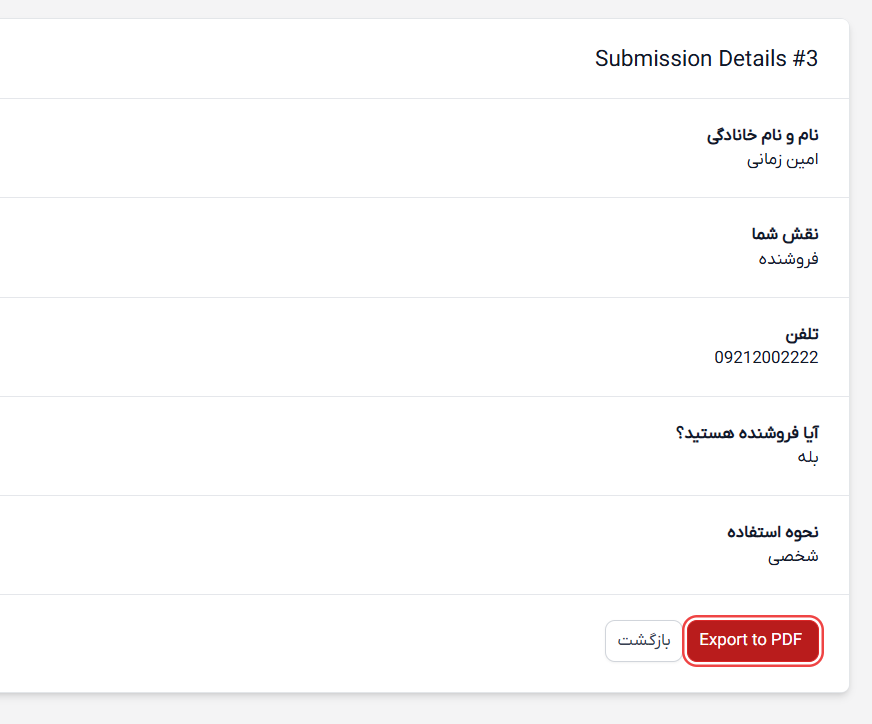This screenshot has height=724, width=872.
Task: Click the "نام و نام خانادگی" field label
Action: pyautogui.click(x=762, y=134)
